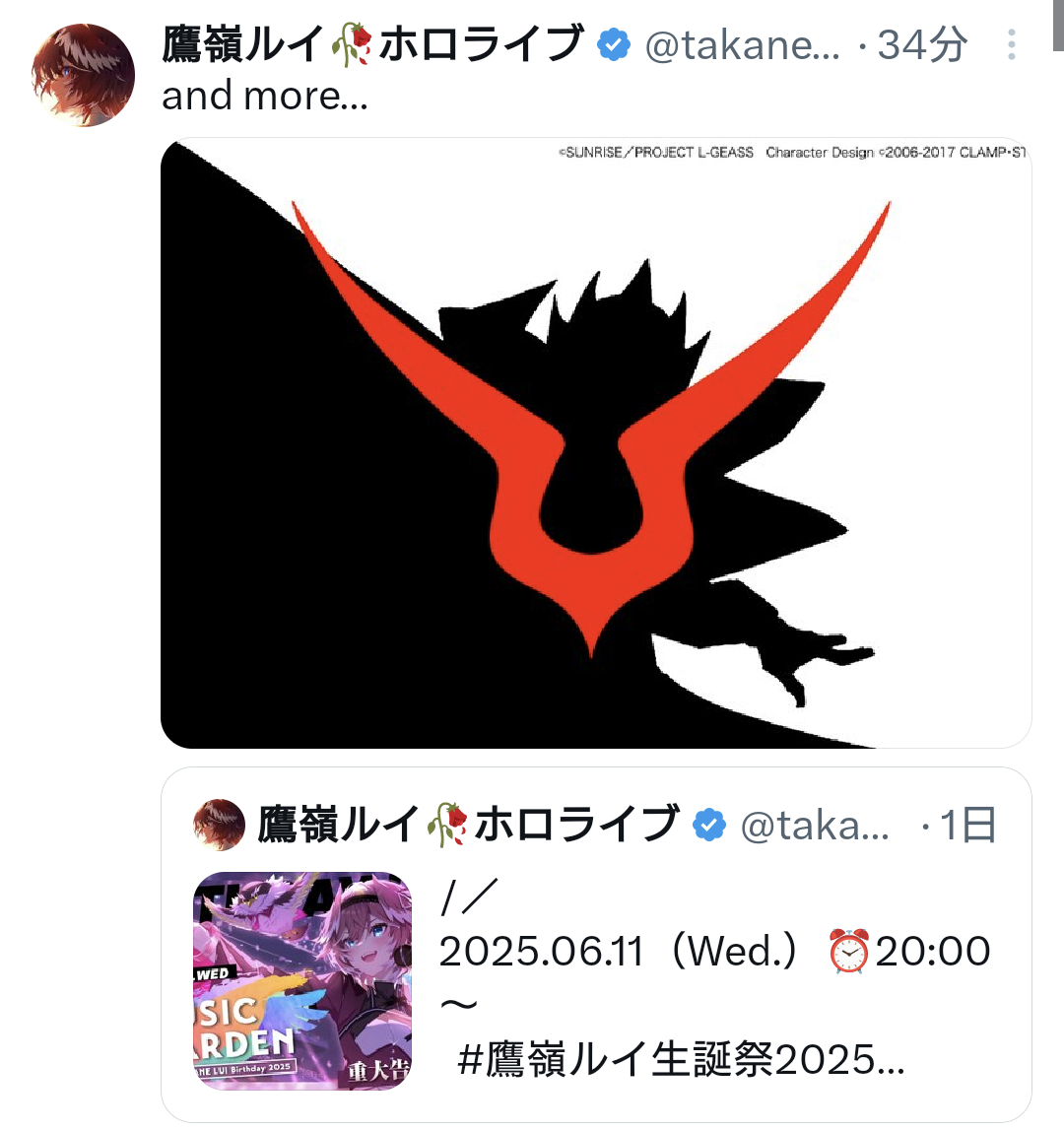Click the wilted rose emoji in display name
The width and height of the screenshot is (1064, 1130).
351,44
